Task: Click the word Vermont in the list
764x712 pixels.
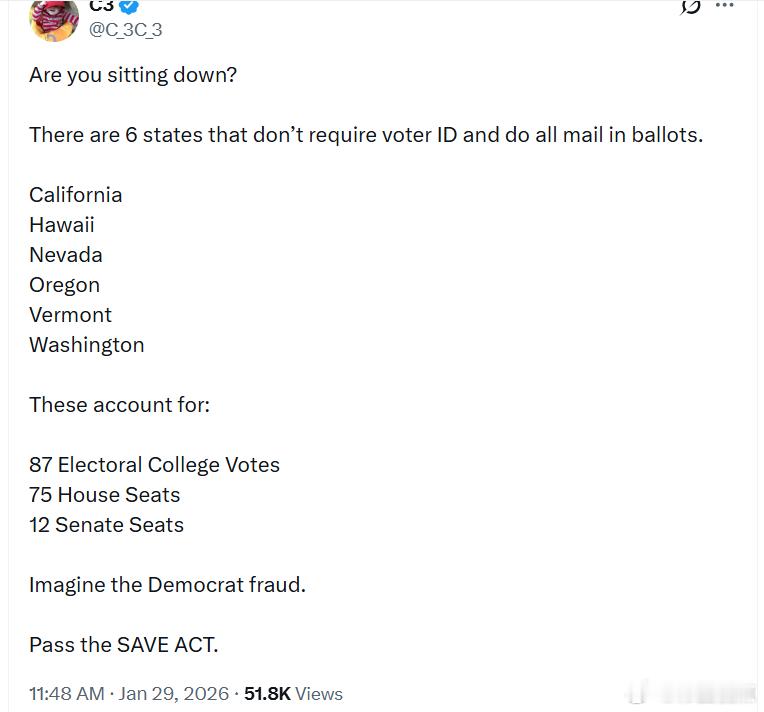Action: 71,315
